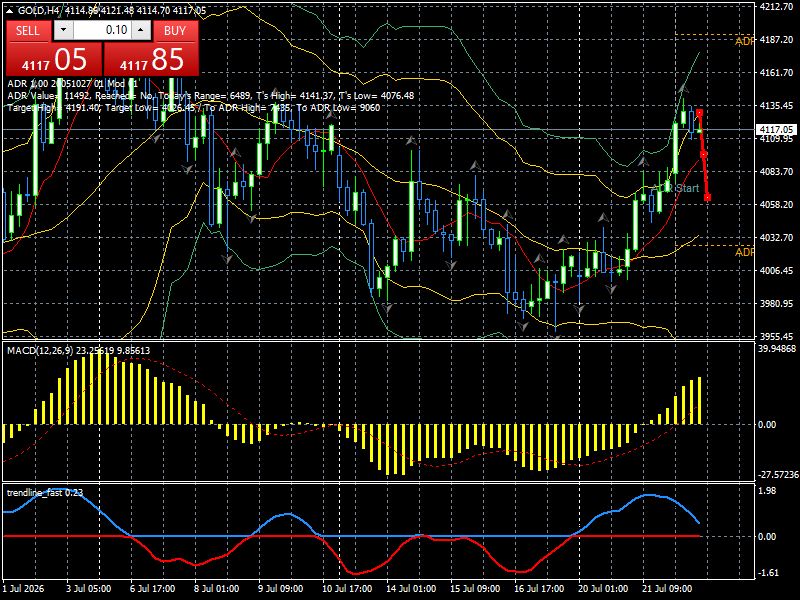Click price scale value 4187.20
This screenshot has height=600, width=800.
[x=776, y=40]
